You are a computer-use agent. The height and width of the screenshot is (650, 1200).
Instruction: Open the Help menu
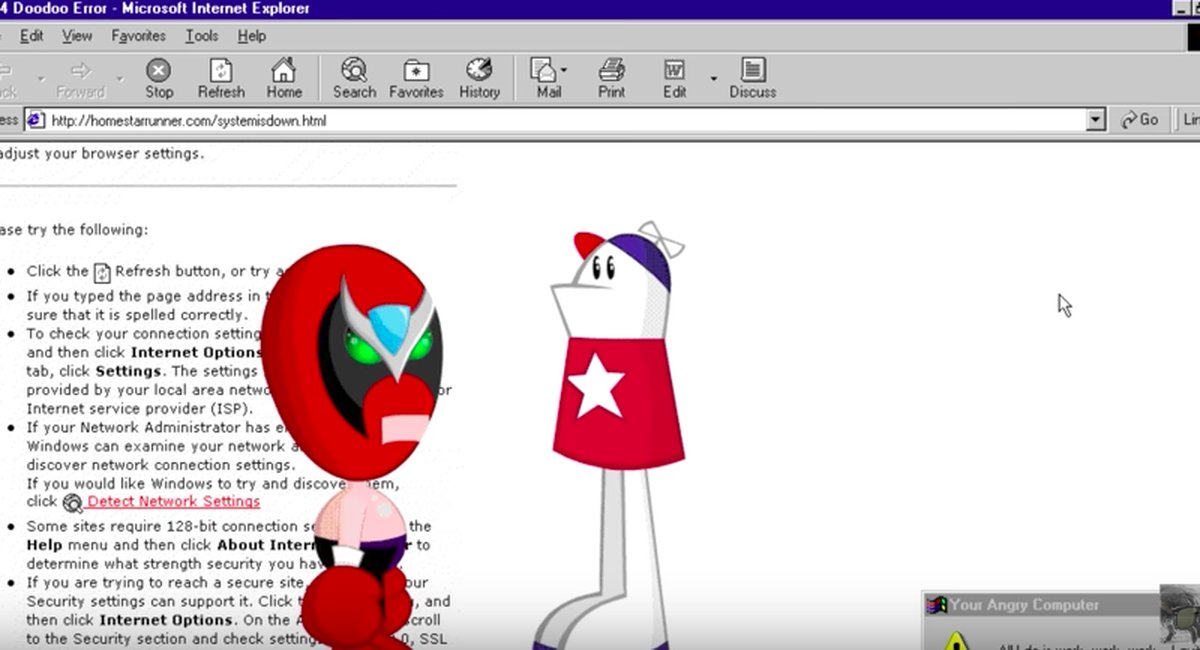click(x=252, y=36)
